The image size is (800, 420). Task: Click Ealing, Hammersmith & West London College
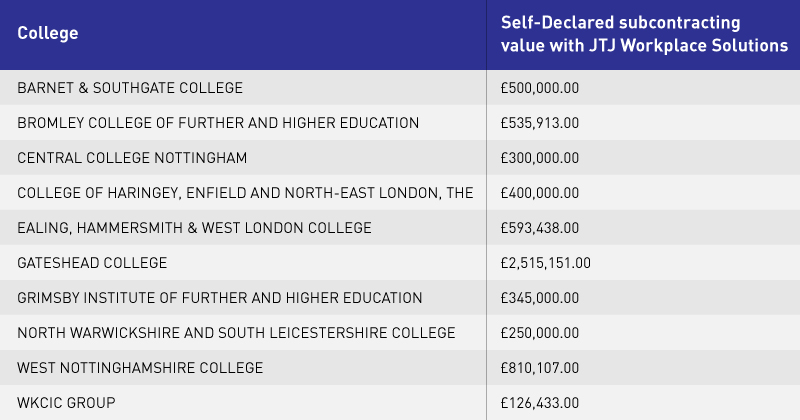click(x=194, y=228)
